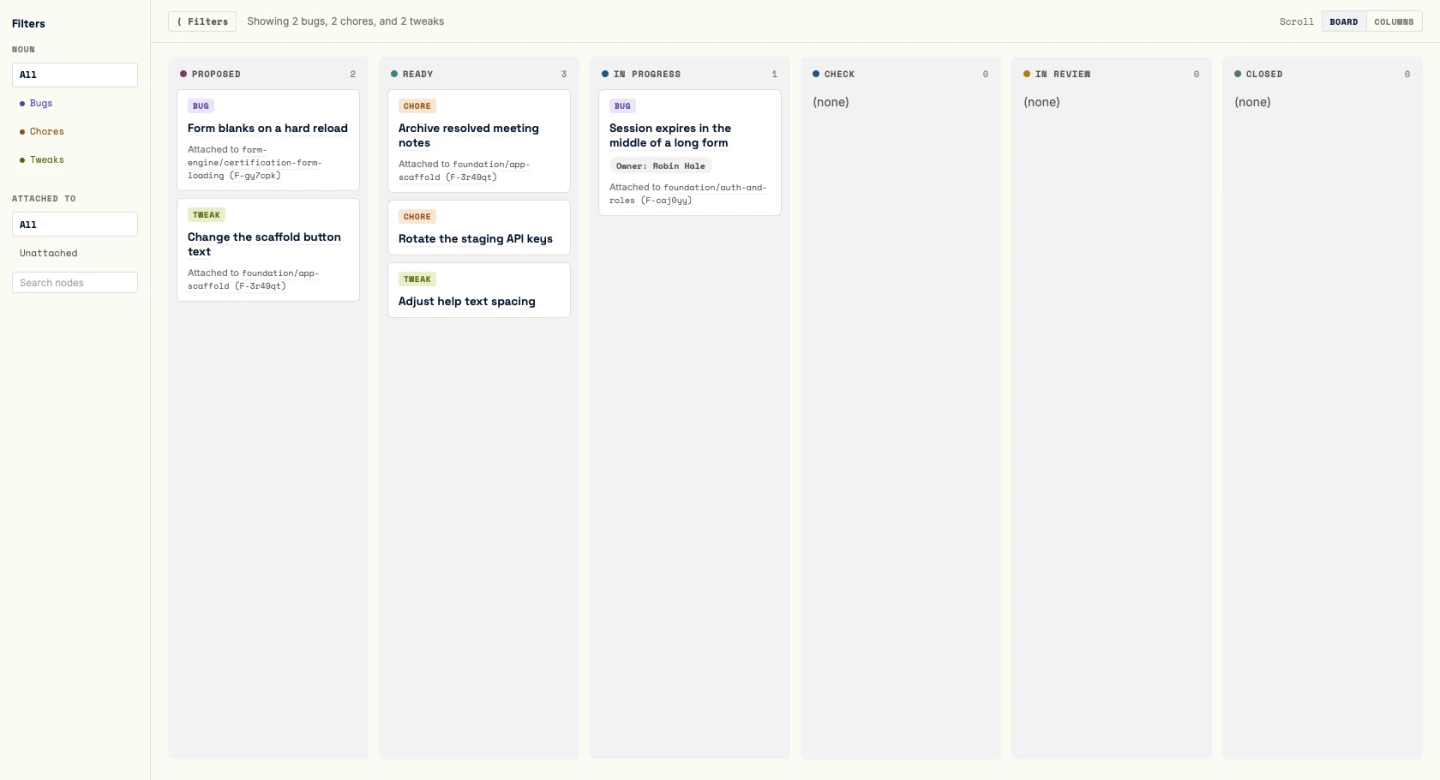Click the CHORE tag on 'Archive resolved' card
The height and width of the screenshot is (780, 1440).
click(x=417, y=106)
